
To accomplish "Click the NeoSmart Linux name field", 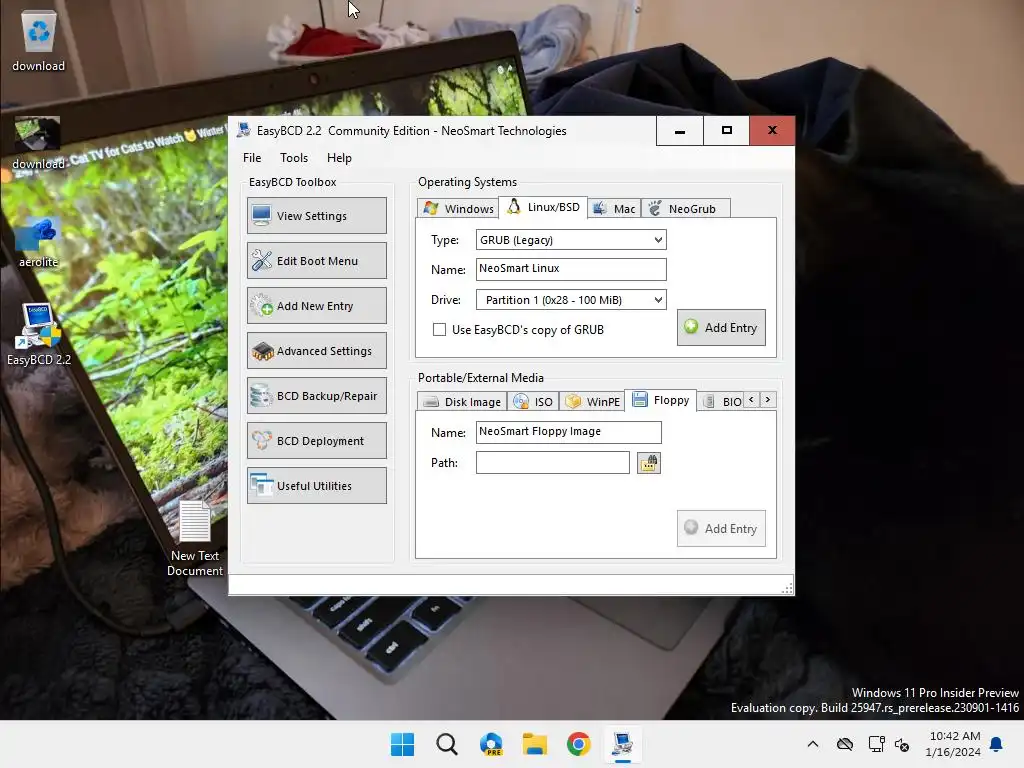I will tap(571, 268).
